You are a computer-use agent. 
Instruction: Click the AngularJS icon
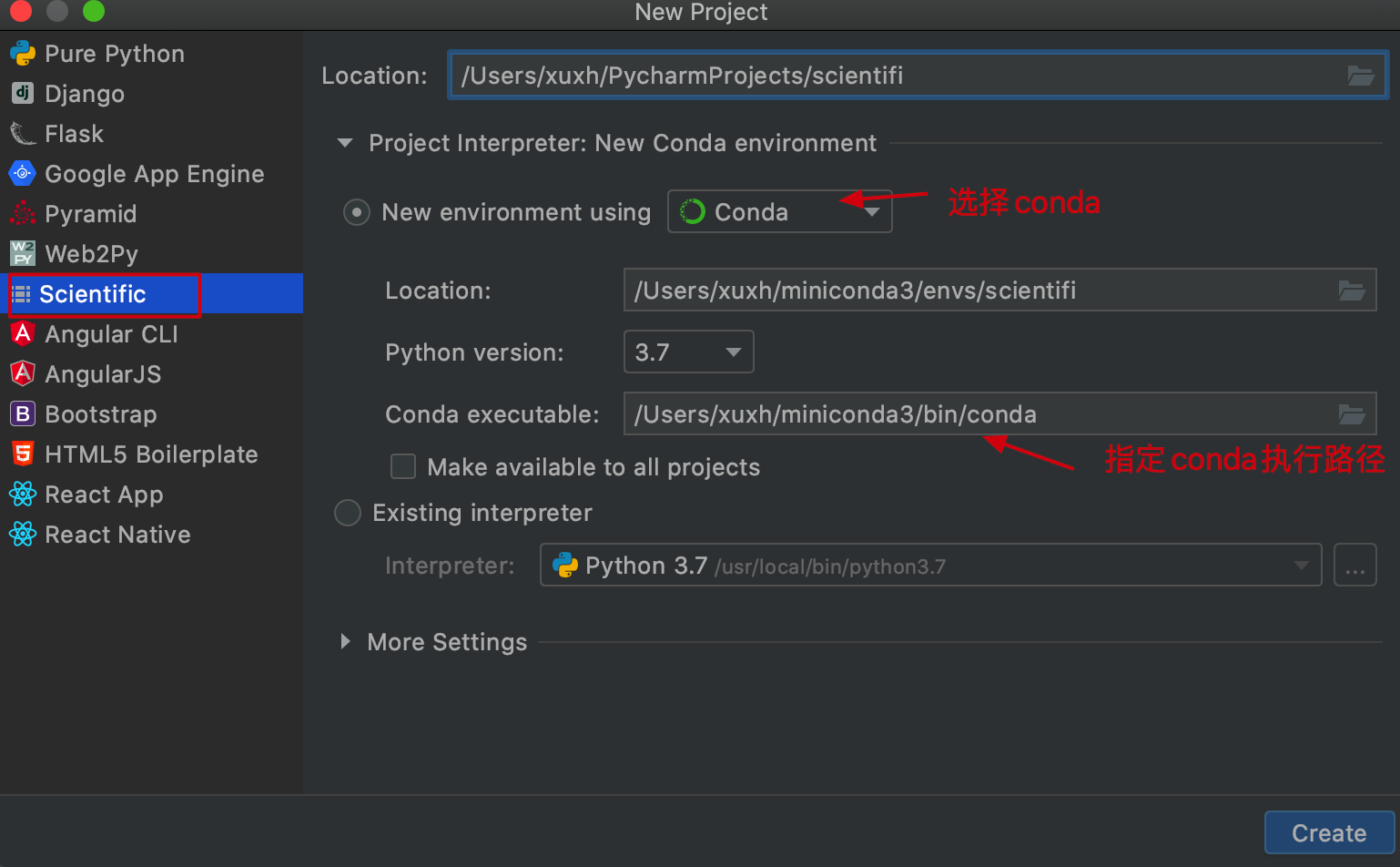(x=23, y=373)
